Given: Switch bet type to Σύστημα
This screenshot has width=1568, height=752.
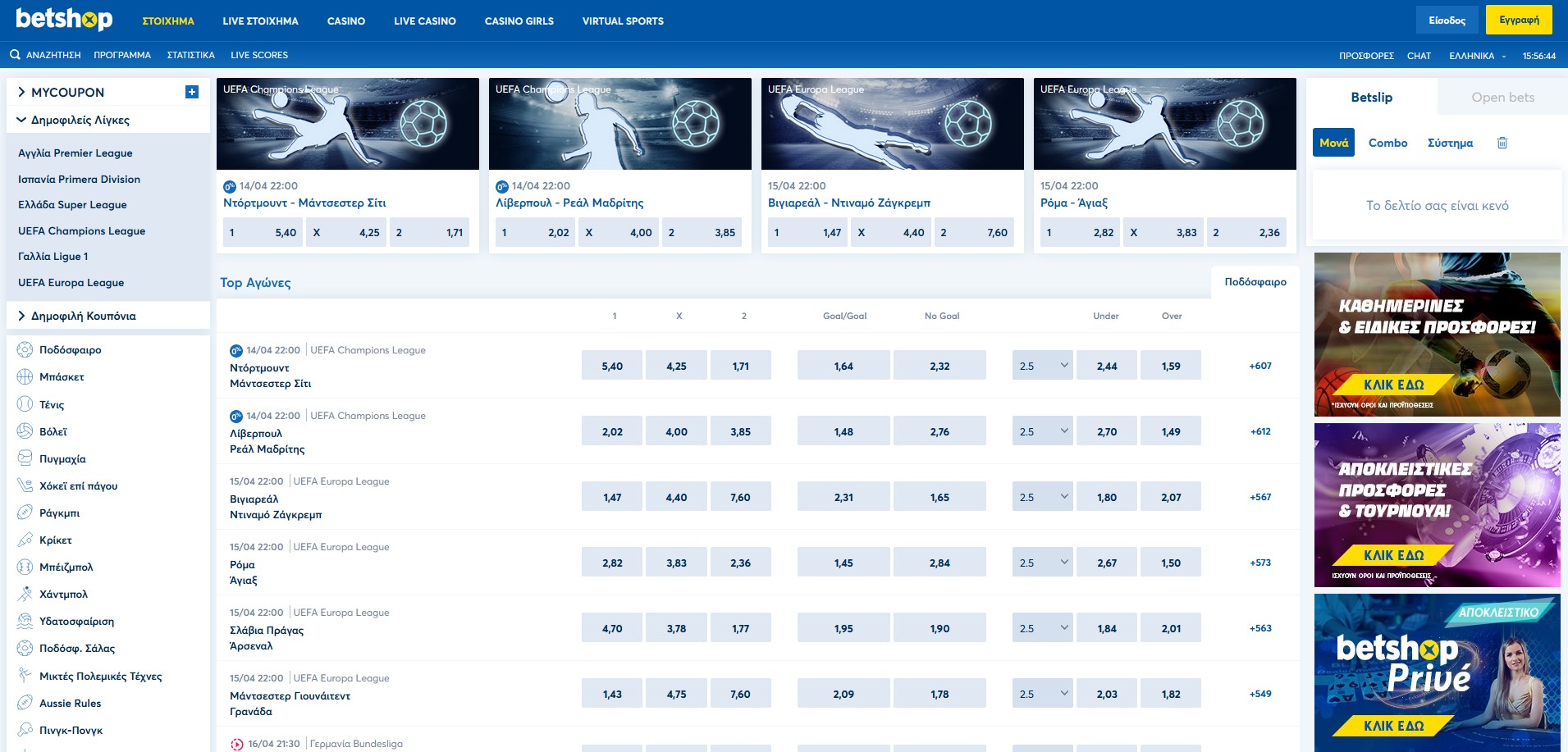Looking at the screenshot, I should tap(1450, 143).
